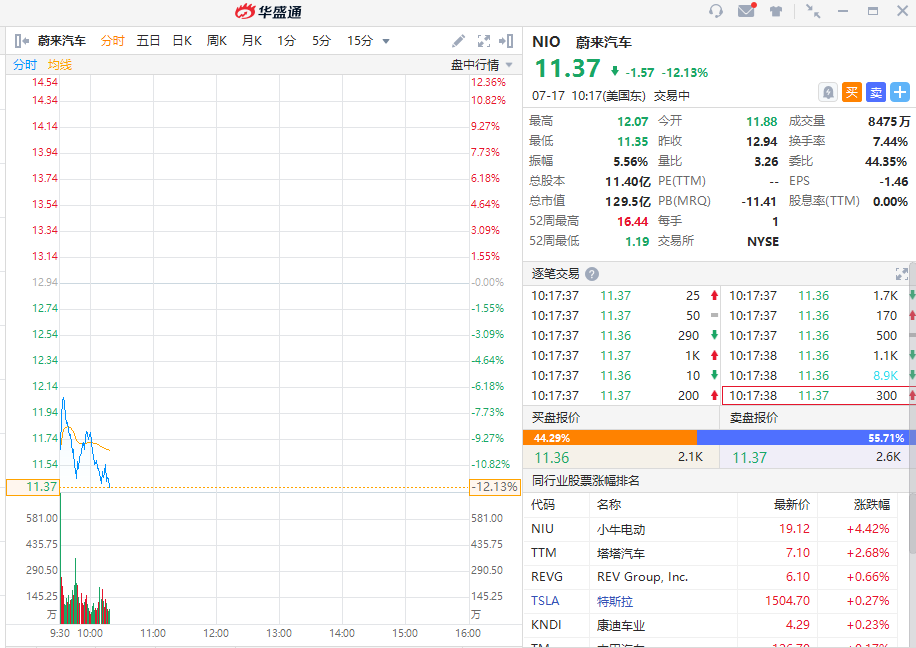Add NIO to watchlist with plus icon
Screen dimensions: 916x648
tap(900, 92)
